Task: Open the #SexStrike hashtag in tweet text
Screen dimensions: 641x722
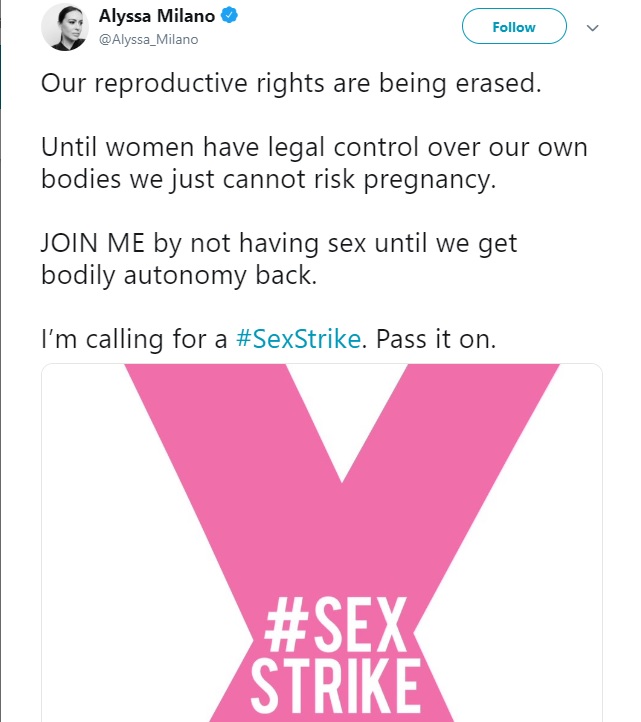Action: (298, 339)
